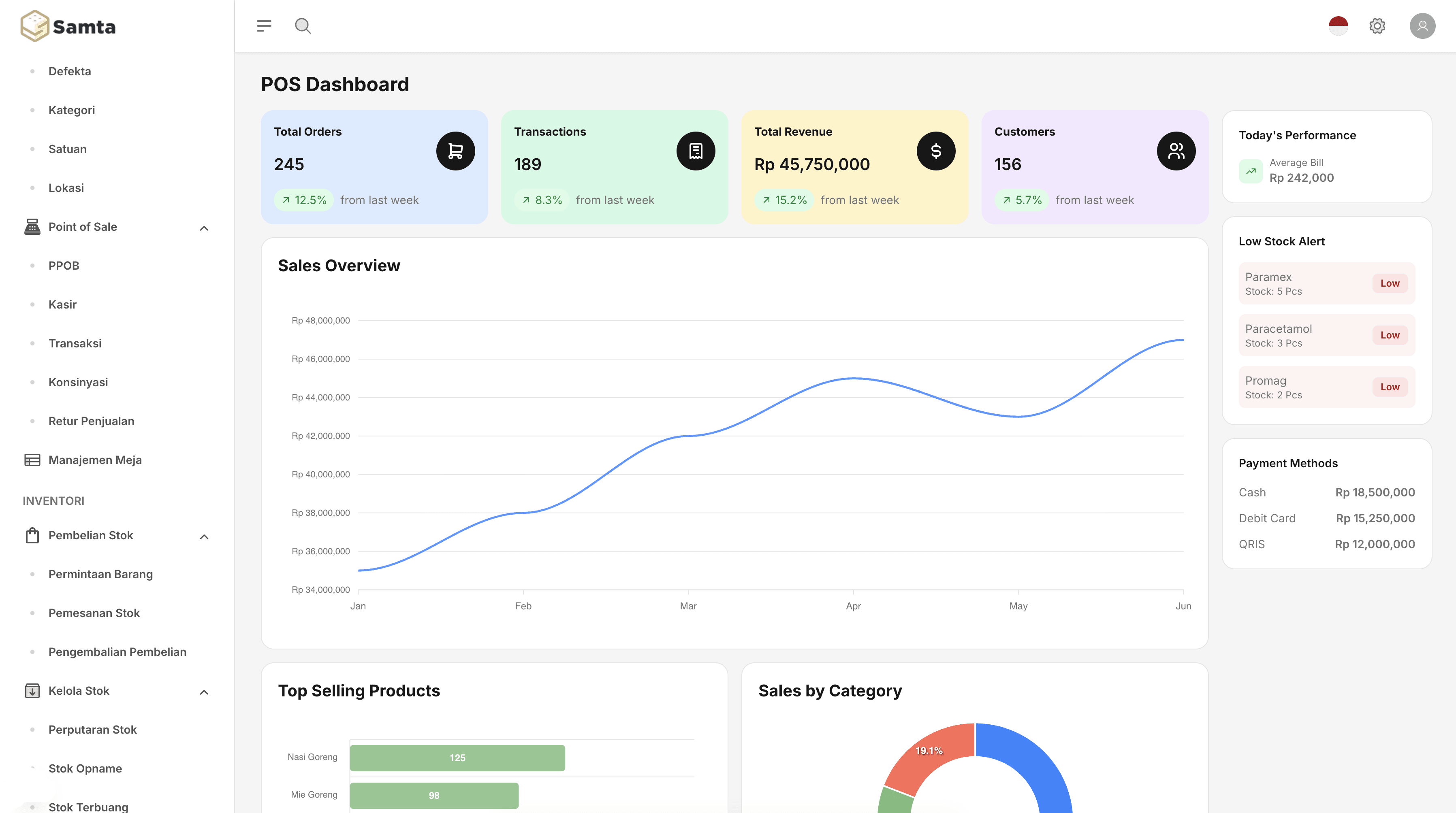Click the 5.7% growth badge on Customers
1456x813 pixels.
[1022, 200]
